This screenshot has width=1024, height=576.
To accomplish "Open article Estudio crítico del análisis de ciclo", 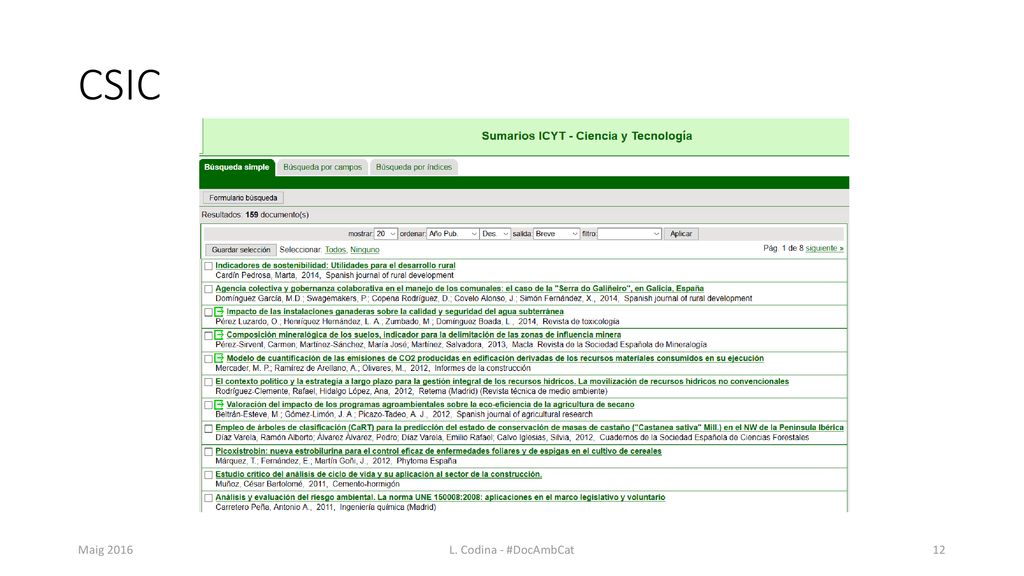I will tap(378, 475).
